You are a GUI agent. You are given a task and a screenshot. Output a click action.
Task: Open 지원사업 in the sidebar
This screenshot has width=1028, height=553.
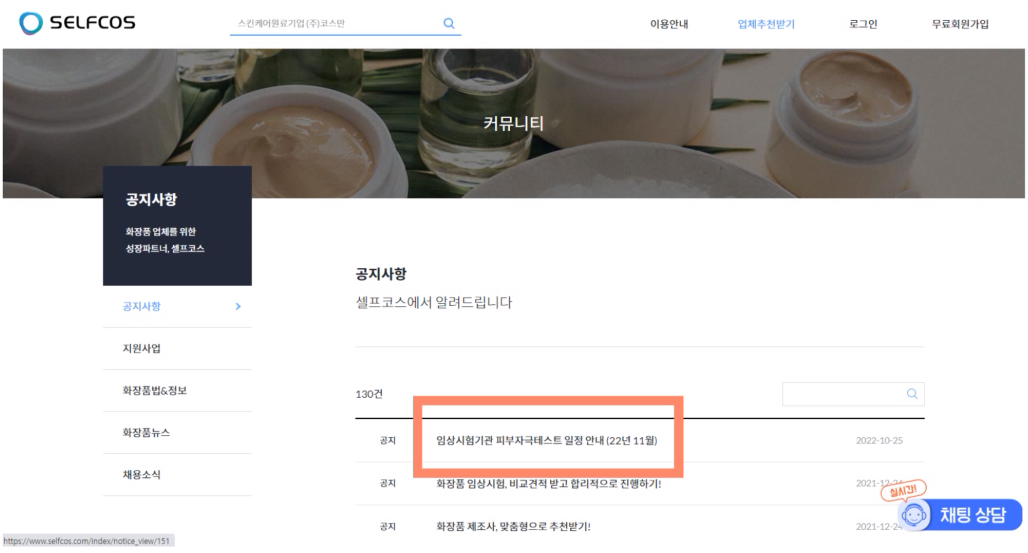click(x=135, y=349)
